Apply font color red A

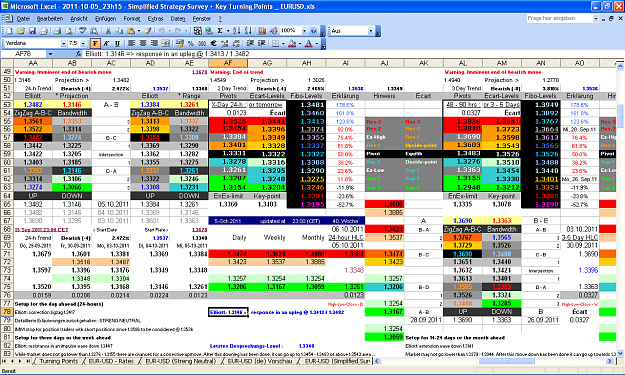(309, 43)
